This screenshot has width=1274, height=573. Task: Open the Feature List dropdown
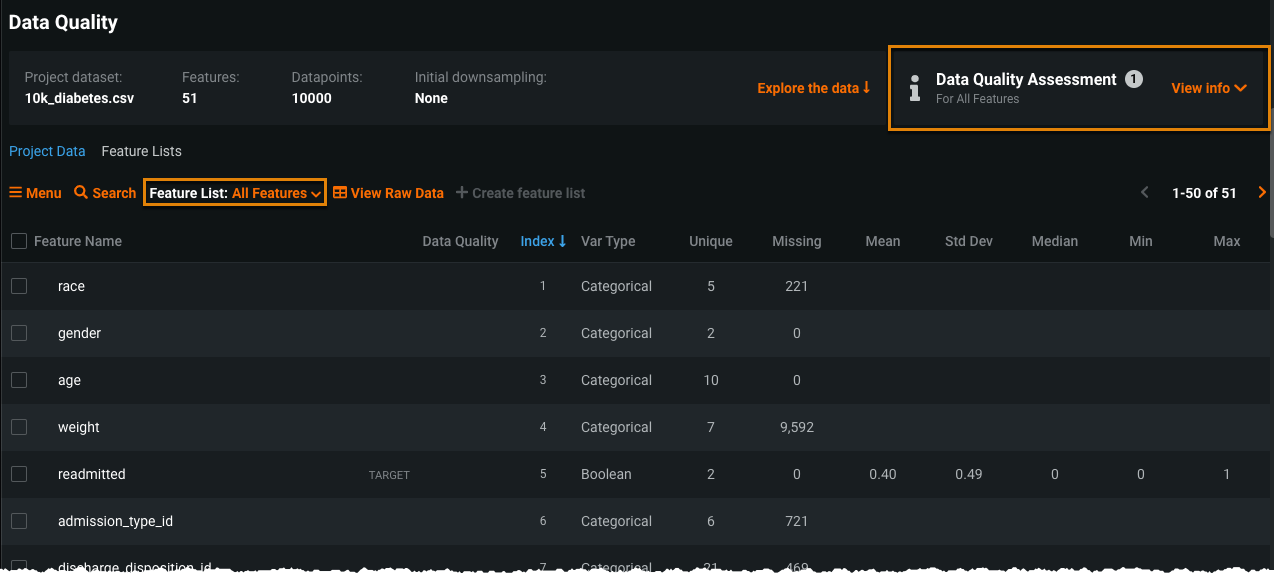pyautogui.click(x=235, y=193)
